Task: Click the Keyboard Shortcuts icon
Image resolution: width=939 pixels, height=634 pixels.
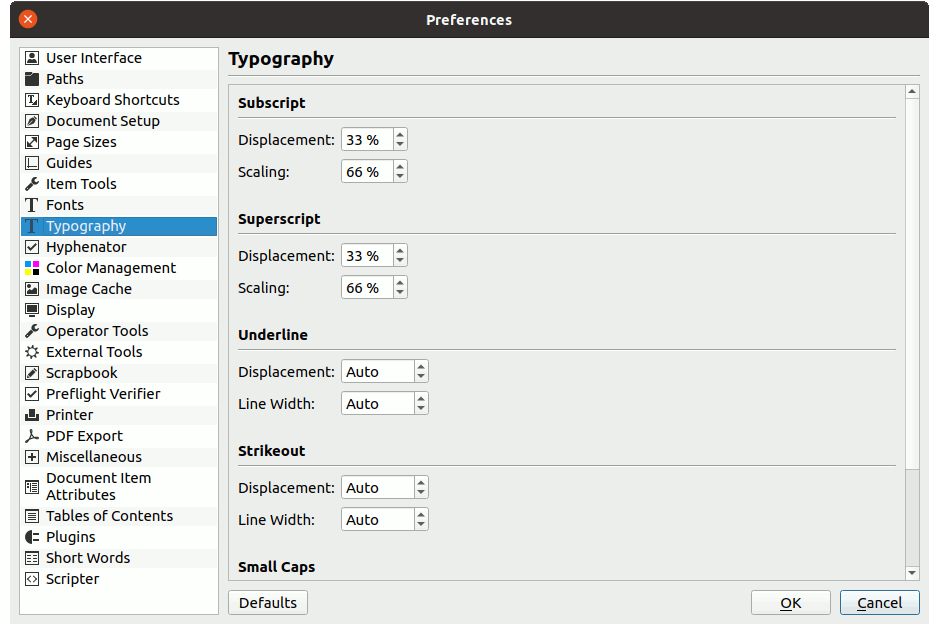Action: click(32, 100)
